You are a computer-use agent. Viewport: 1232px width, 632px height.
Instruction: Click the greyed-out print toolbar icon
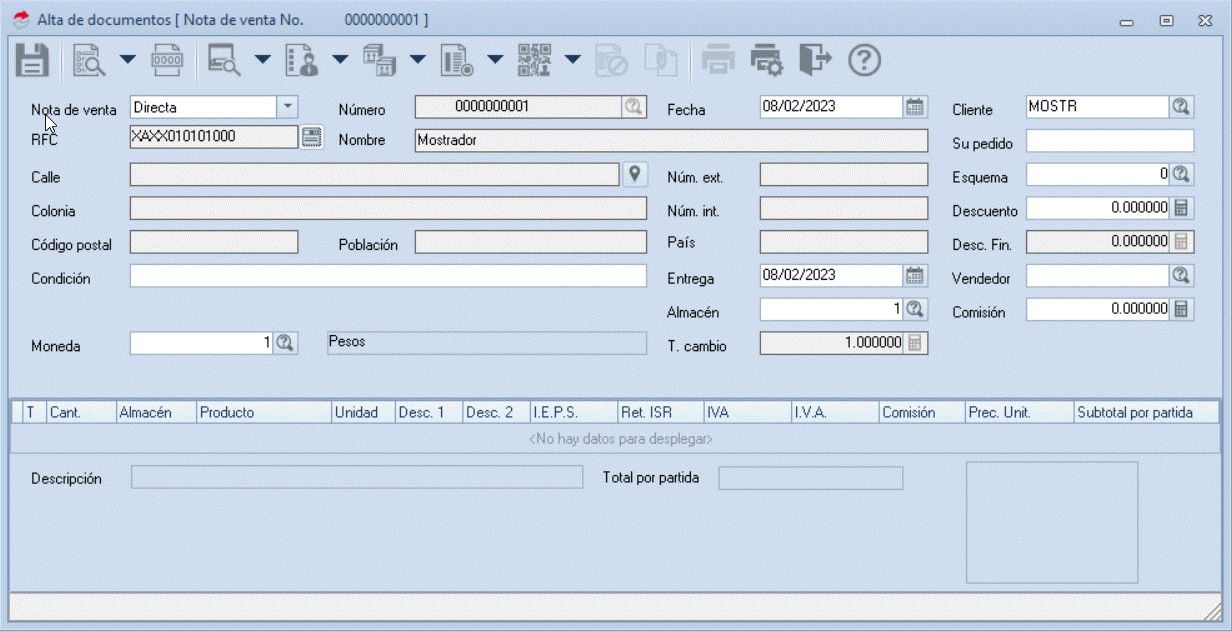[x=718, y=60]
